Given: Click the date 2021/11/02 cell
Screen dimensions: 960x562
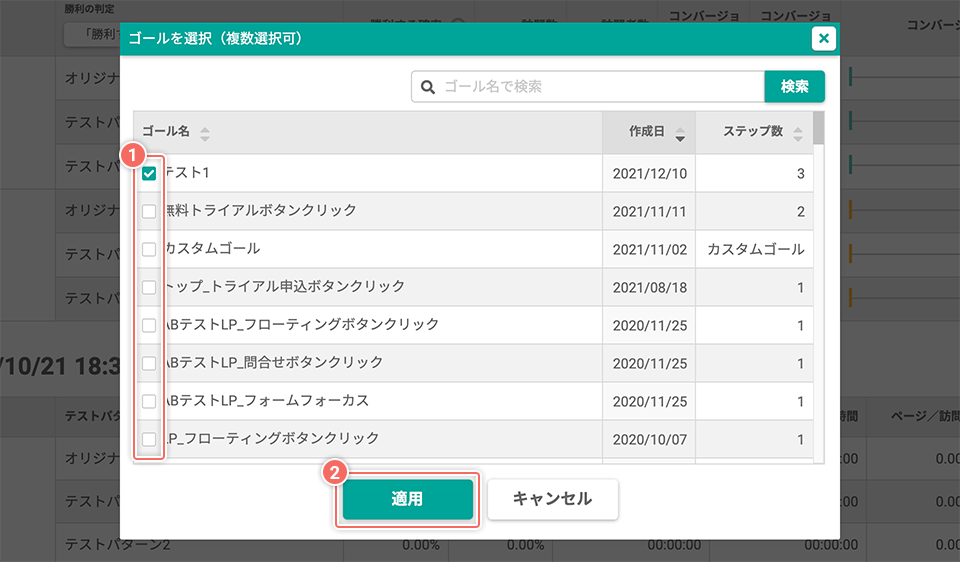Looking at the screenshot, I should 650,250.
